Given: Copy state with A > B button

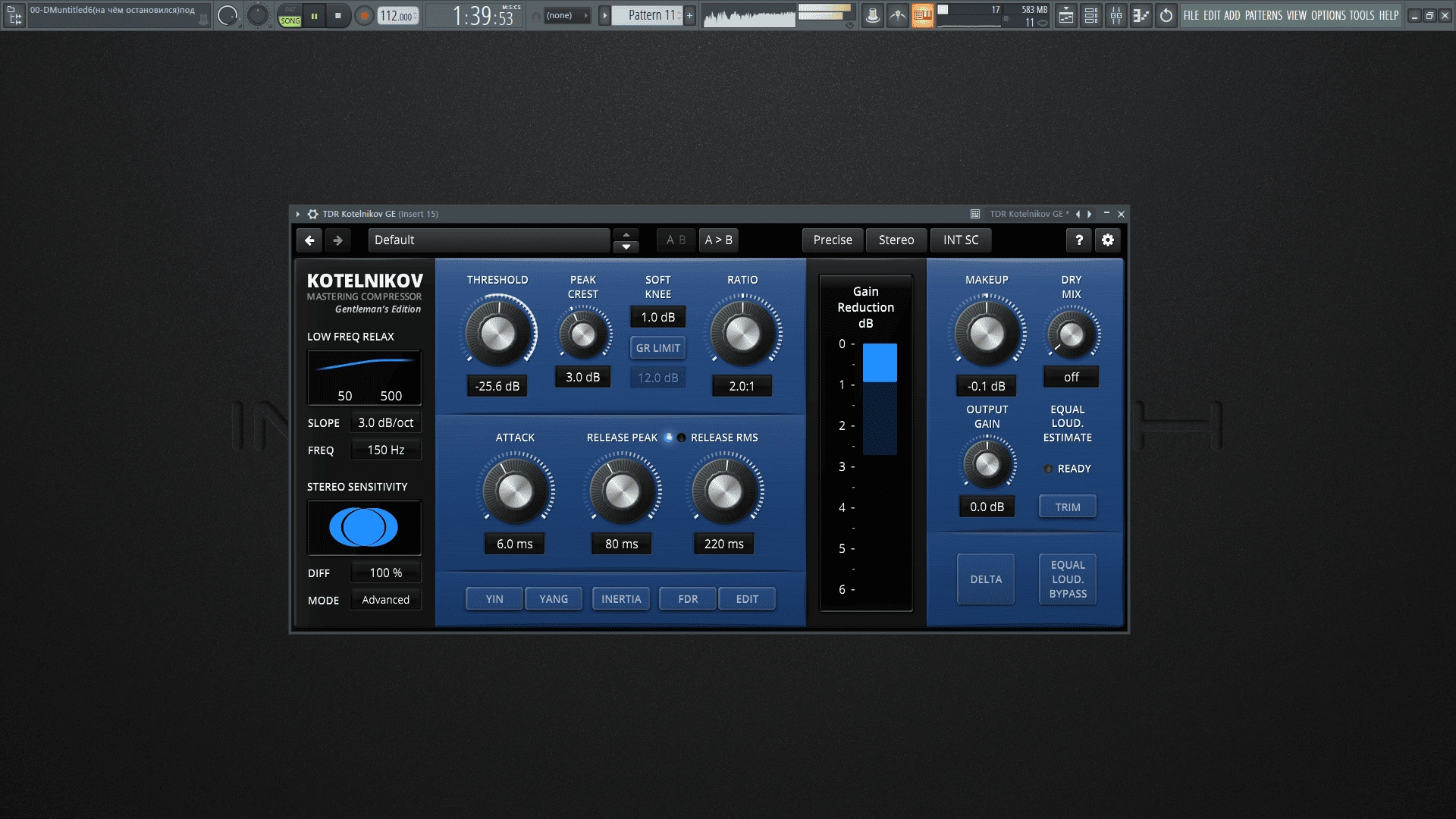Looking at the screenshot, I should point(719,240).
